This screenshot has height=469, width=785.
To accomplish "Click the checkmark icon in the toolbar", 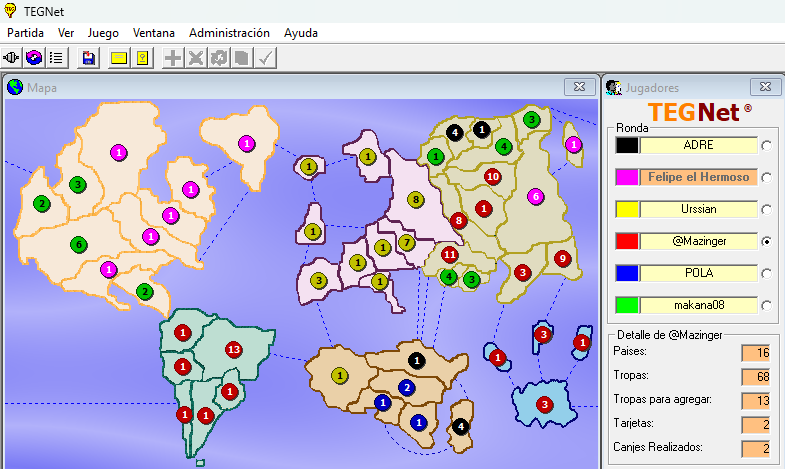I will 265,58.
